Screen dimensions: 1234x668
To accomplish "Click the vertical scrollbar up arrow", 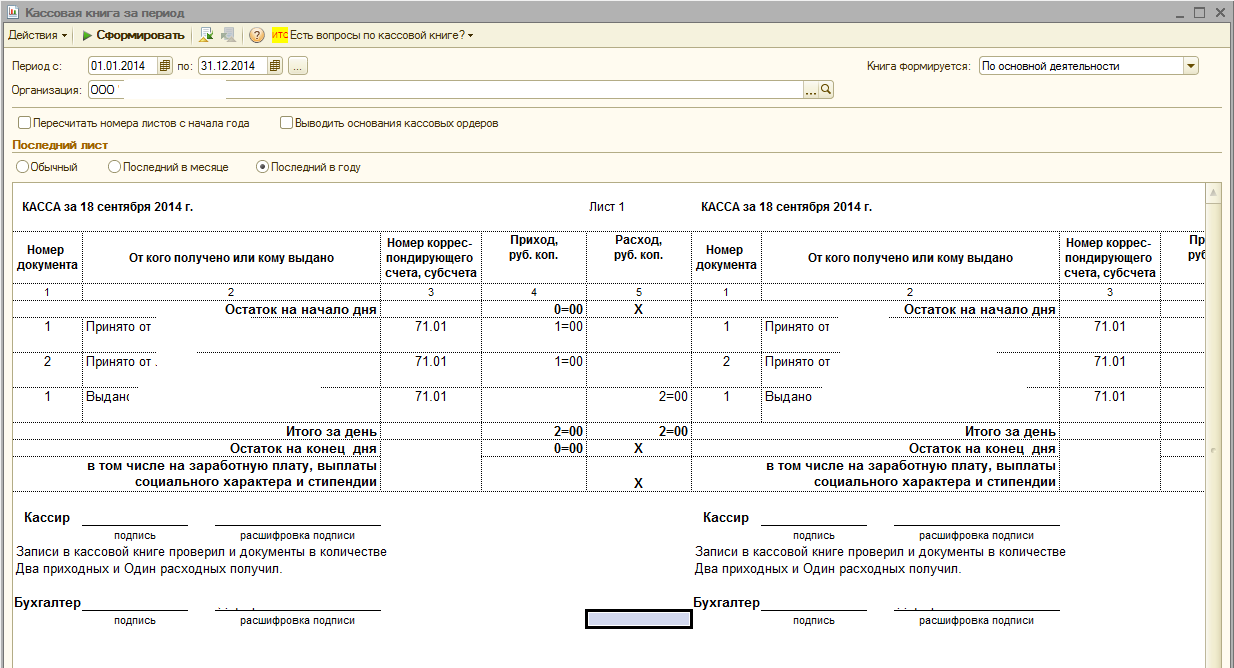I will (x=1214, y=193).
